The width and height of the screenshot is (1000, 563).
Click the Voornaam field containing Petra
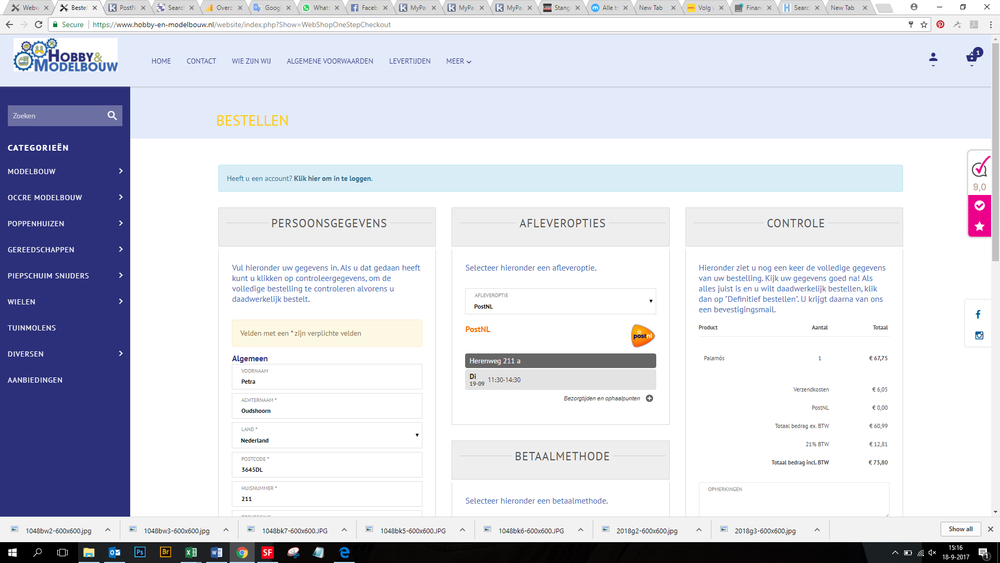pos(327,377)
